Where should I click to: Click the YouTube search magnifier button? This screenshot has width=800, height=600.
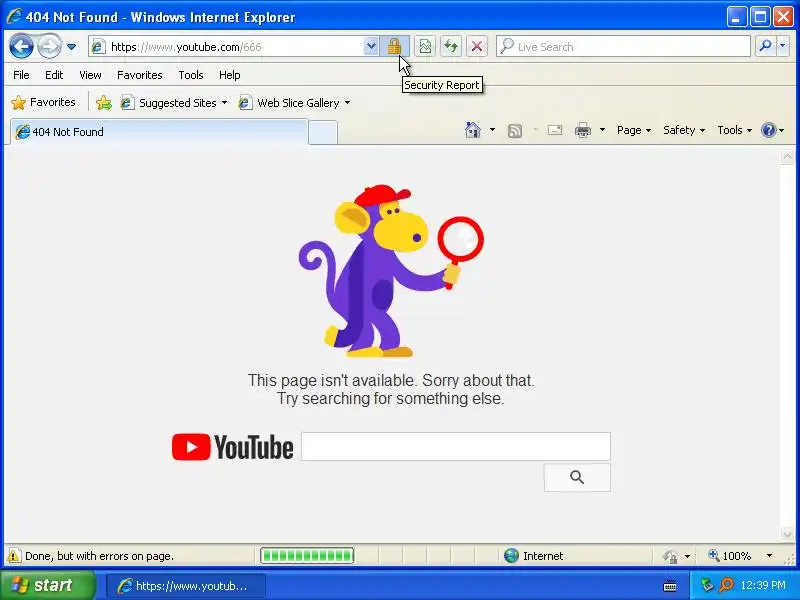tap(577, 478)
